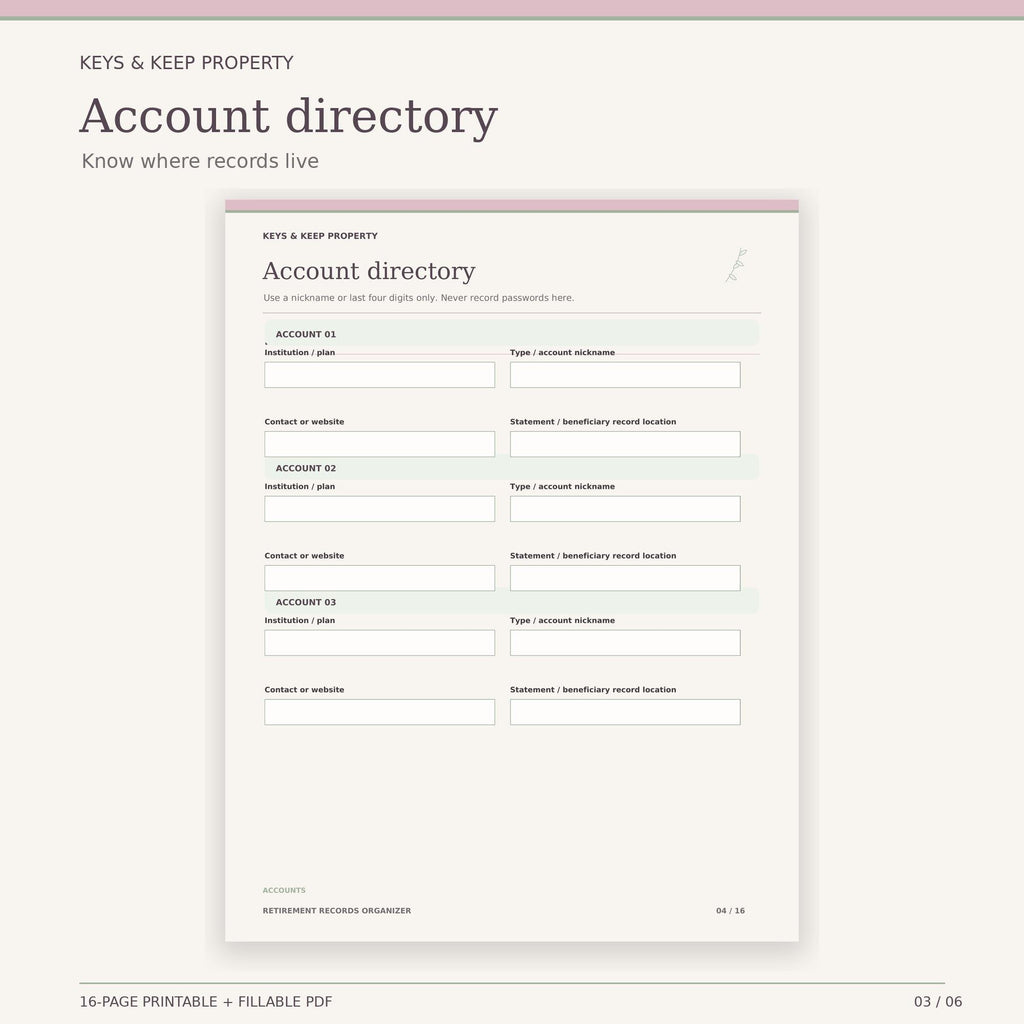
Task: Click the Account 01 Contact or website field
Action: pyautogui.click(x=379, y=444)
